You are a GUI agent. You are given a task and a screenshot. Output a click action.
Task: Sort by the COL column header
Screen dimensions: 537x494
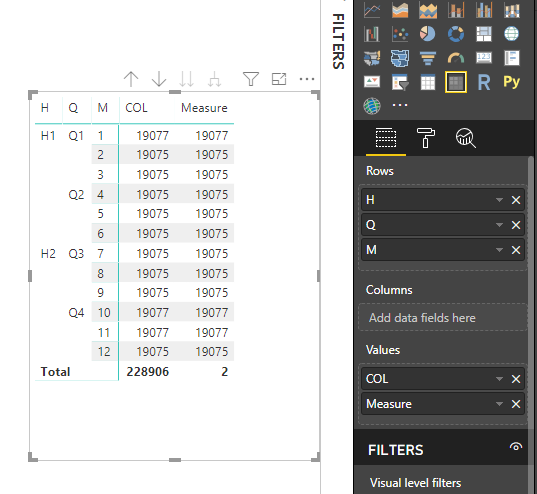[136, 108]
